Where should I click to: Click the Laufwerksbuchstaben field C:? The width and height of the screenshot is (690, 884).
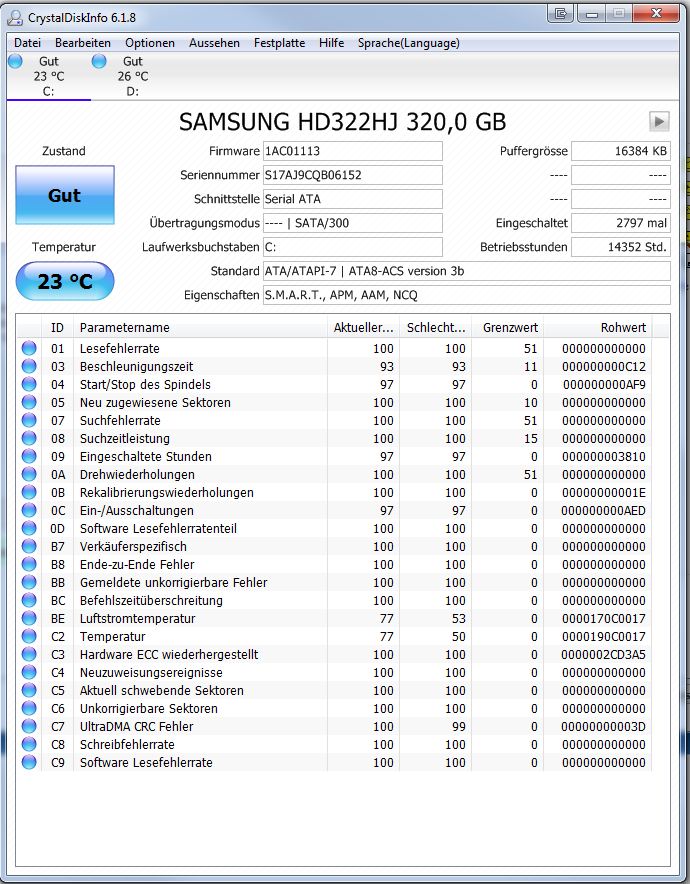click(x=352, y=247)
